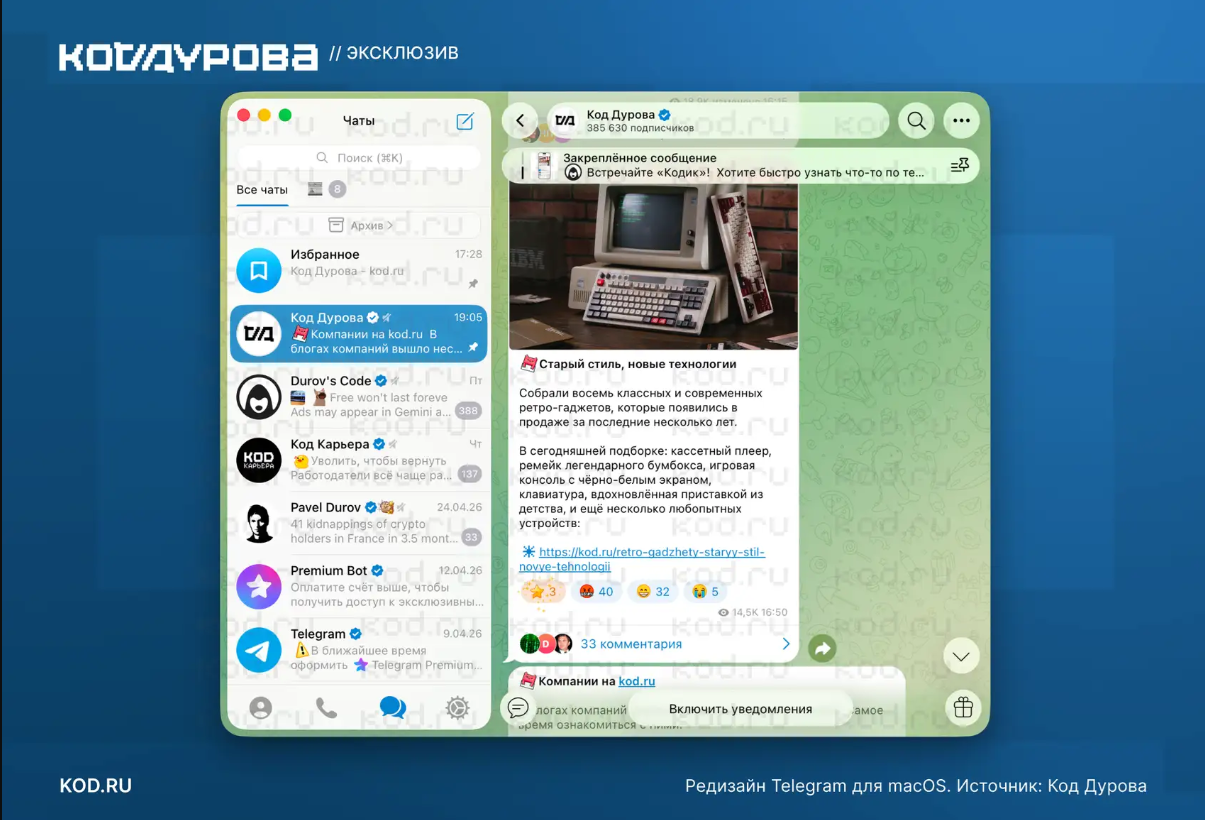Open the pinned messages list icon
Viewport: 1205px width, 820px height.
(959, 165)
